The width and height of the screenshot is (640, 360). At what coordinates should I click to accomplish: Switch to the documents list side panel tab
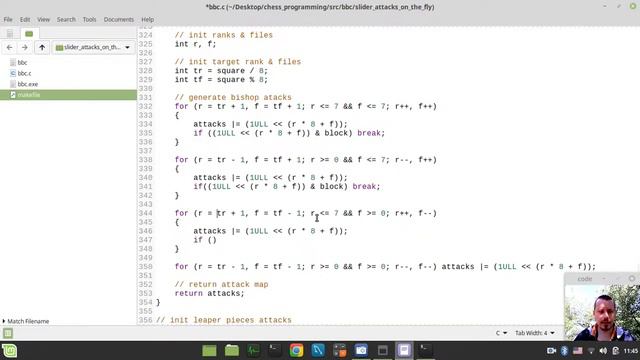(10, 34)
